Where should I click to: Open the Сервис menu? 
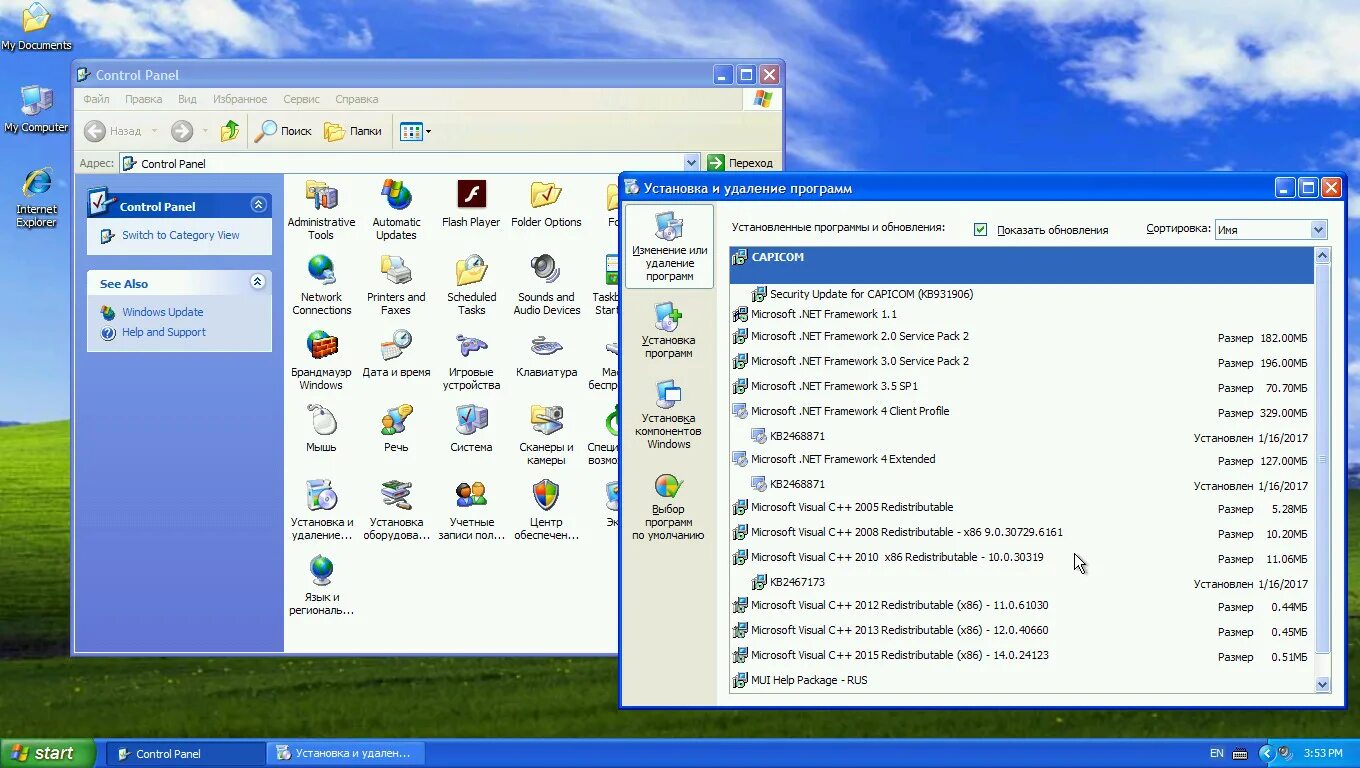tap(301, 99)
